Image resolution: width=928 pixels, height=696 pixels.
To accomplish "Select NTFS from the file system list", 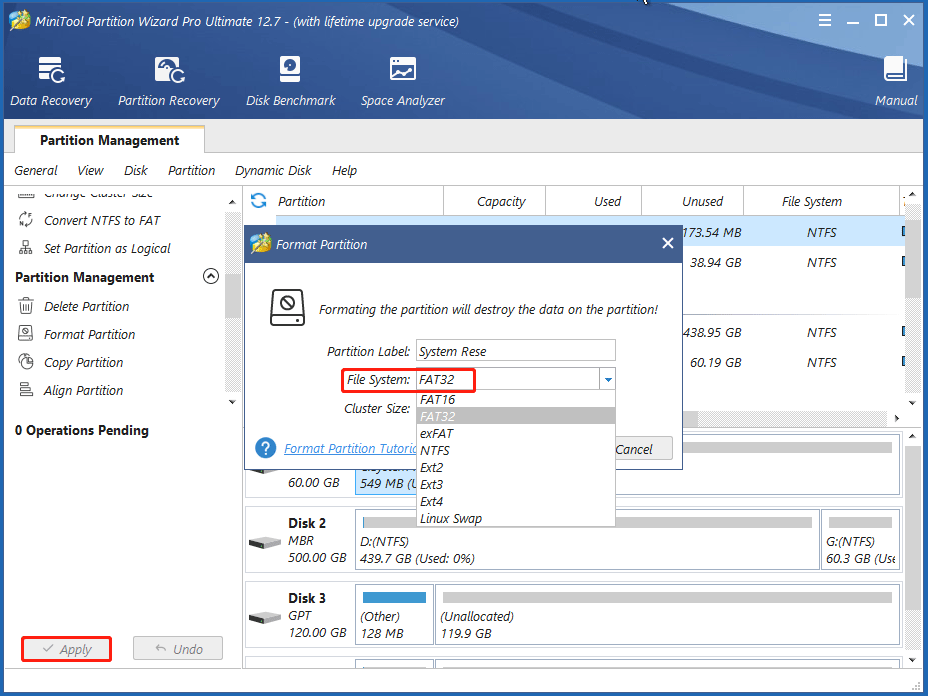I will [x=434, y=450].
